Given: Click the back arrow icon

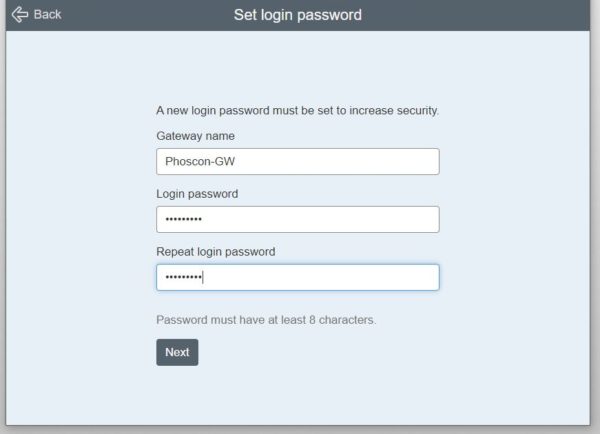Looking at the screenshot, I should 20,15.
